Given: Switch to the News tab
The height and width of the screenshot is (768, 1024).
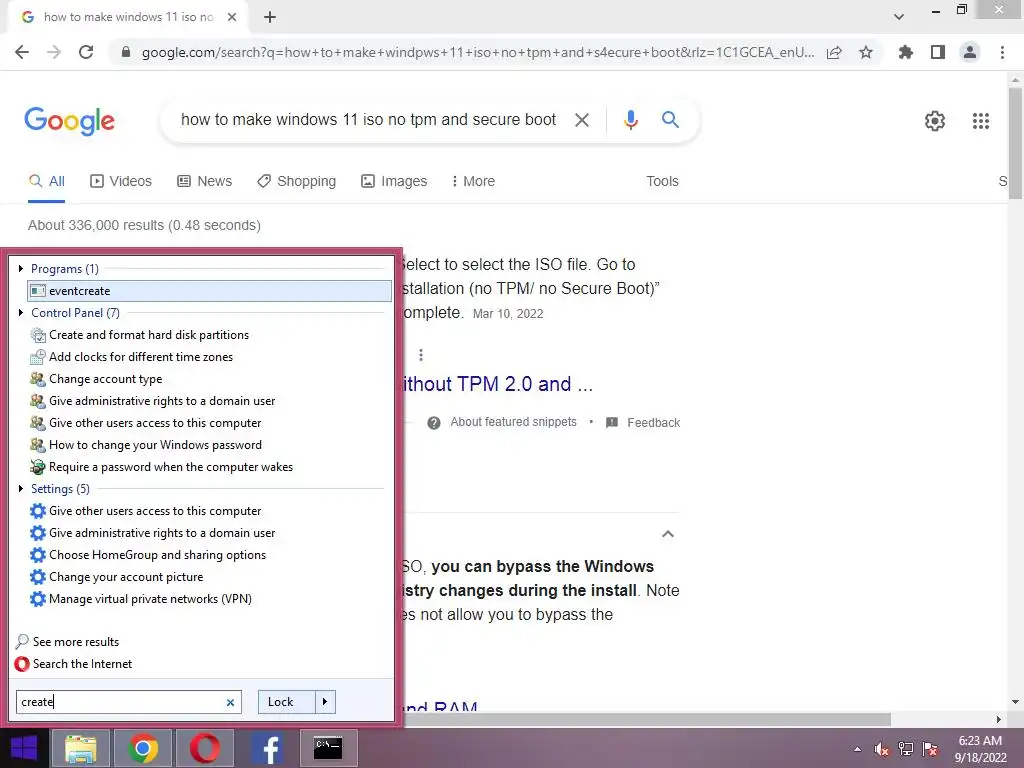Looking at the screenshot, I should [204, 181].
